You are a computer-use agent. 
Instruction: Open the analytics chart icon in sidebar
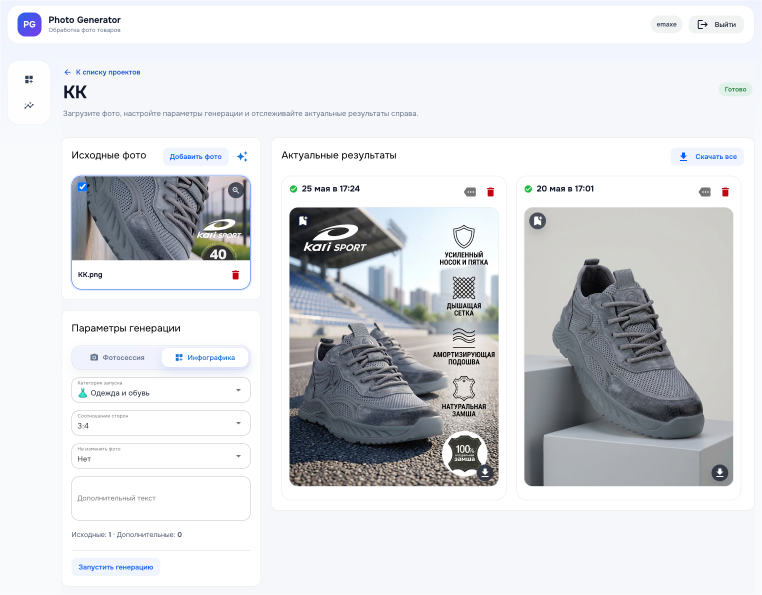click(x=29, y=105)
